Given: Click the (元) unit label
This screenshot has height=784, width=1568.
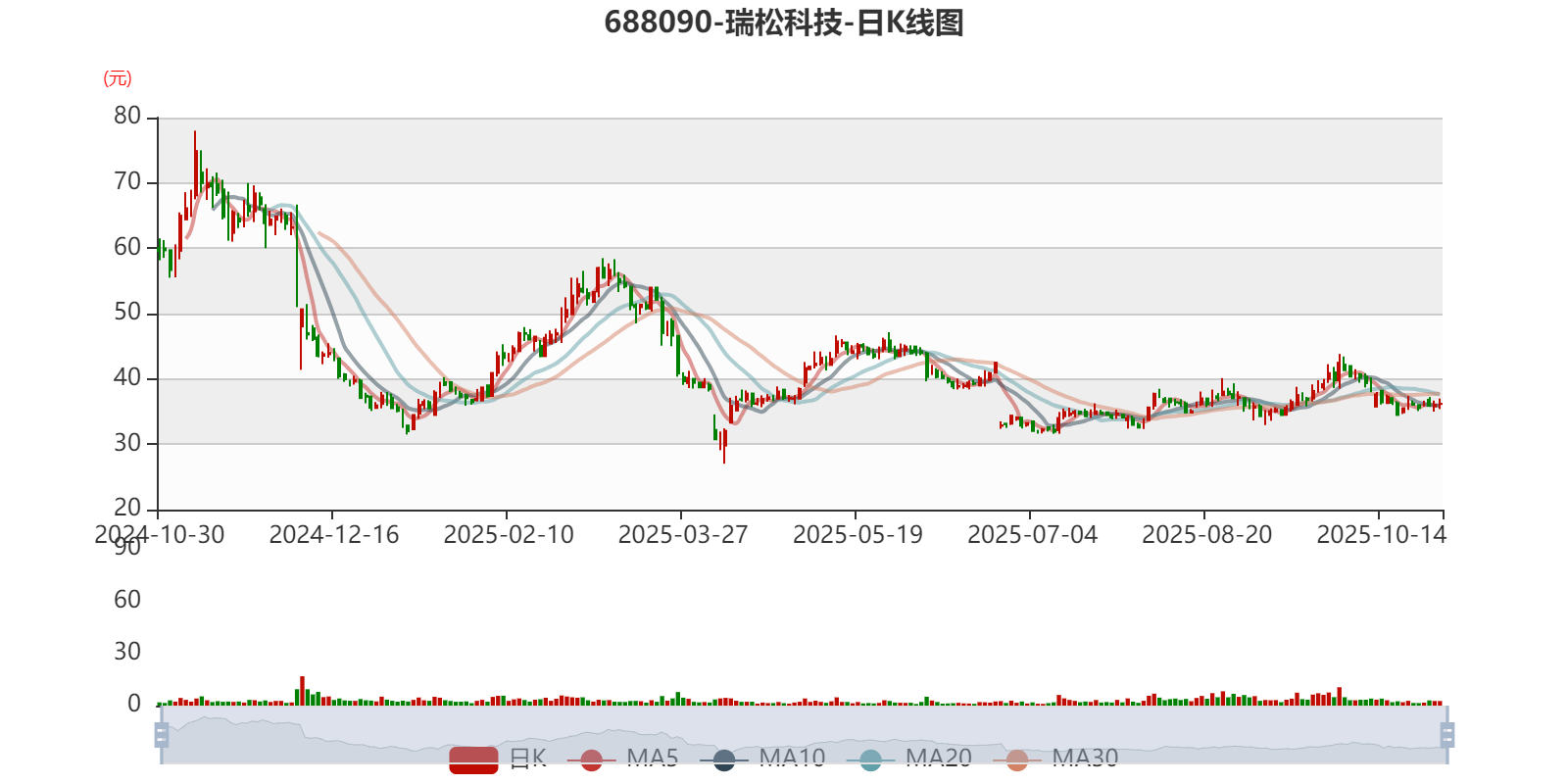Looking at the screenshot, I should click(118, 78).
